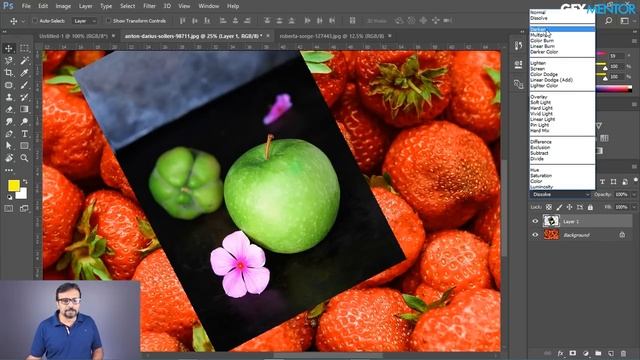Click the search magnifier icon top right
Screen dimensions: 640x360
(608, 20)
